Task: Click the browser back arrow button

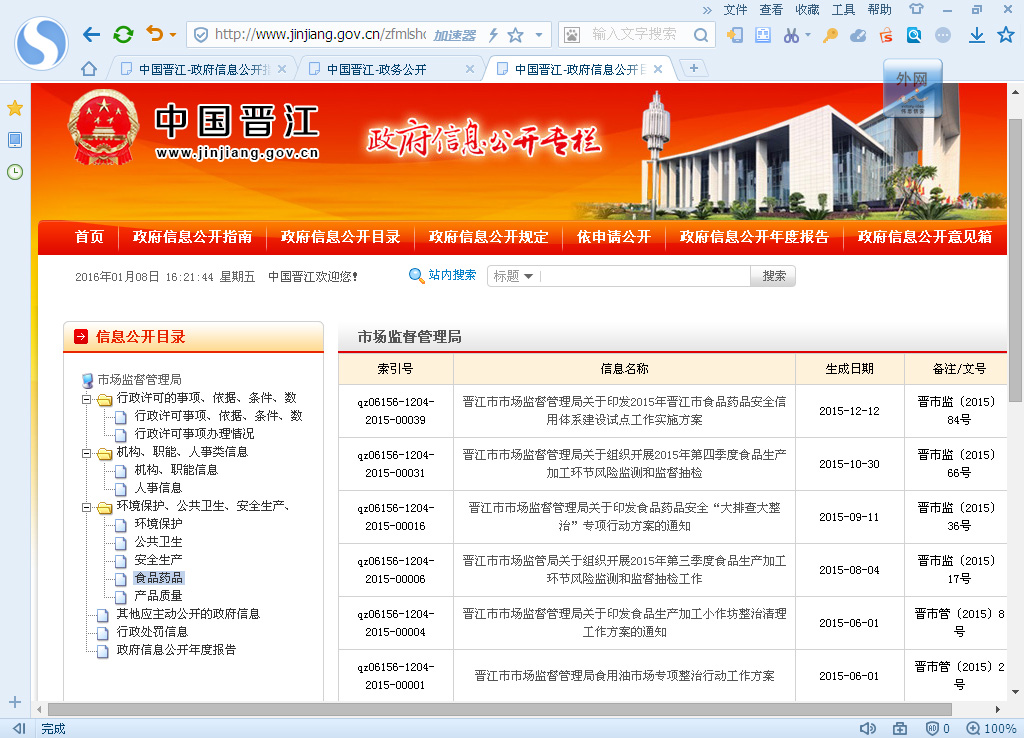Action: click(x=91, y=35)
